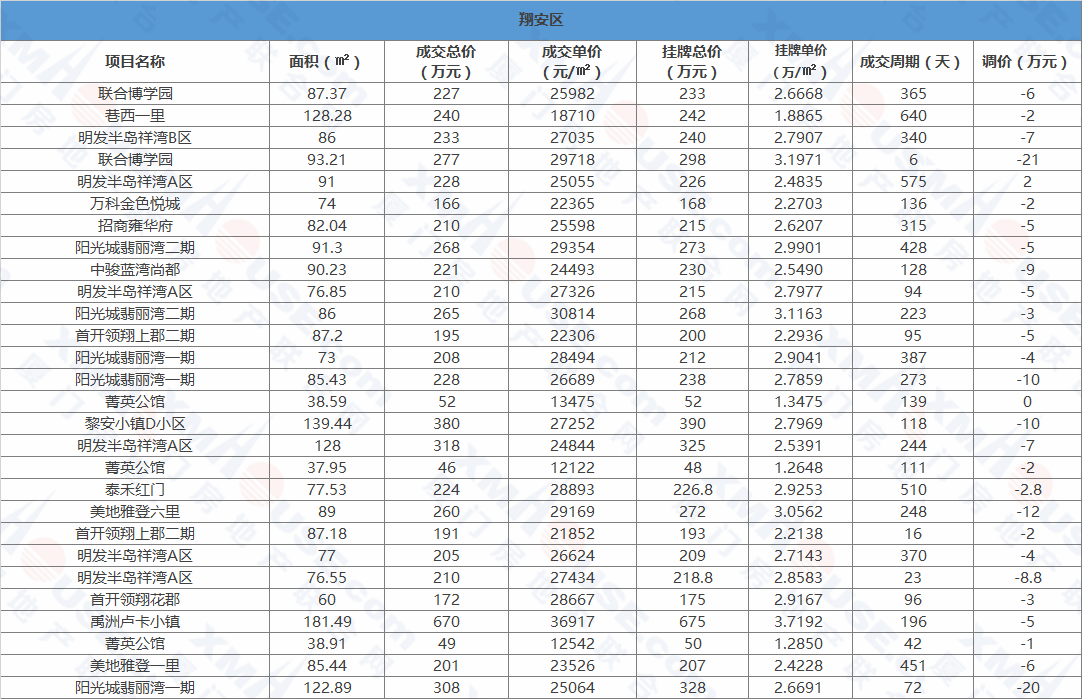This screenshot has height=699, width=1082.
Task: Select the 项目名称 column header
Action: pyautogui.click(x=135, y=61)
